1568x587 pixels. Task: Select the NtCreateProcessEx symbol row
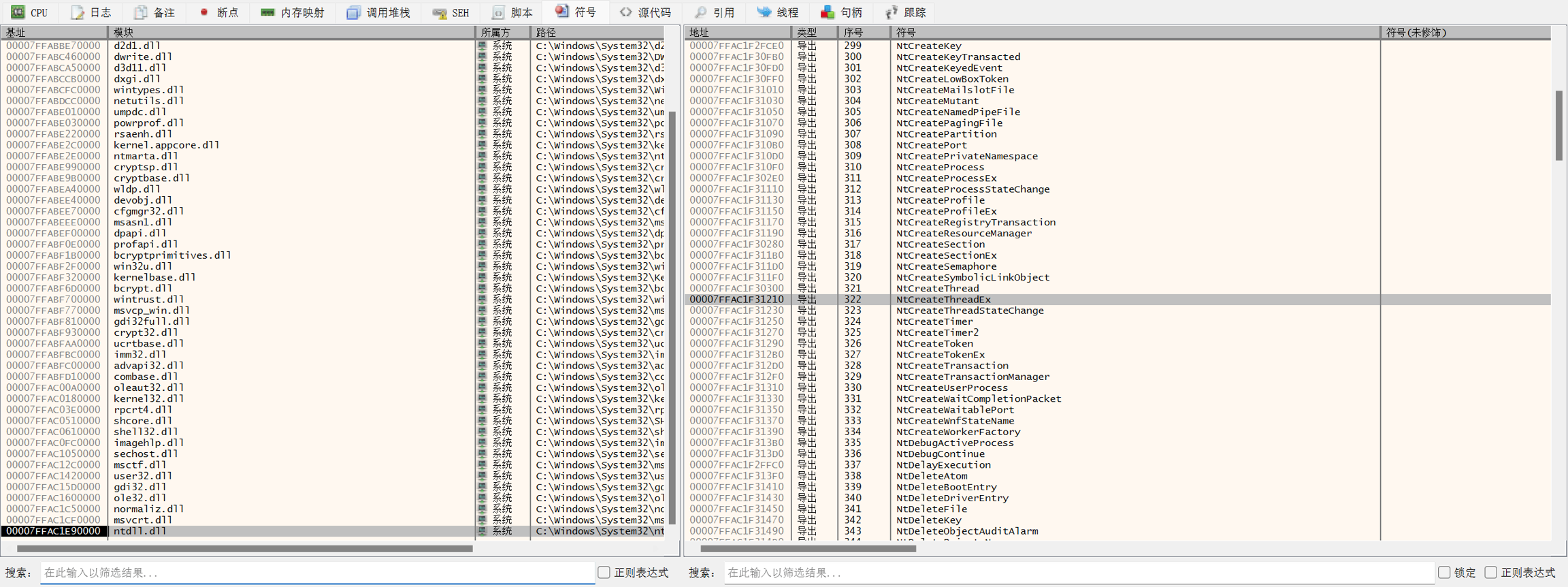point(946,178)
